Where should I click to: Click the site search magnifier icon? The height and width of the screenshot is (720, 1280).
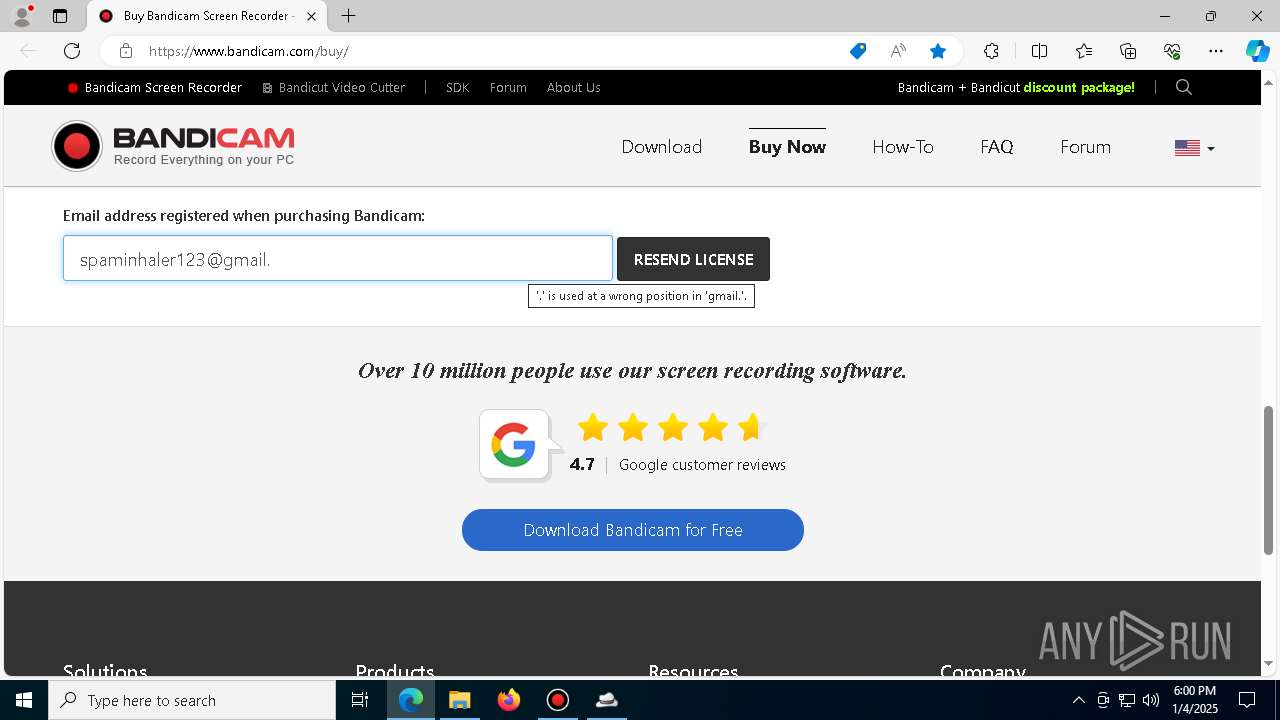(1184, 88)
